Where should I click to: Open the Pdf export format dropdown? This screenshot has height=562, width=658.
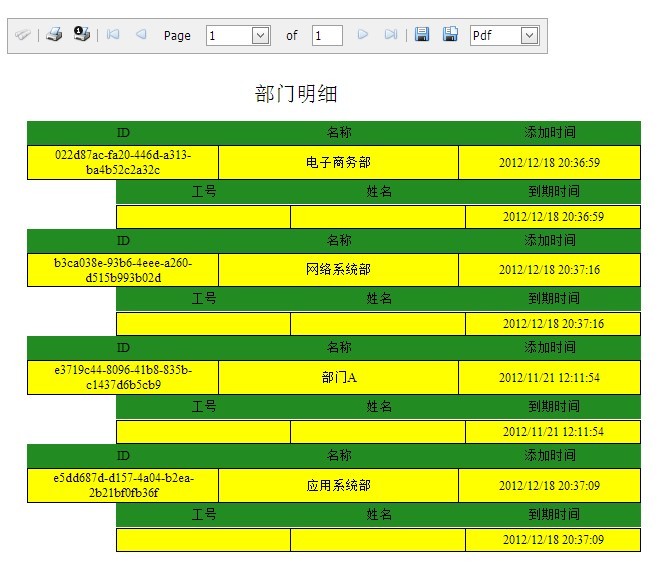click(529, 36)
